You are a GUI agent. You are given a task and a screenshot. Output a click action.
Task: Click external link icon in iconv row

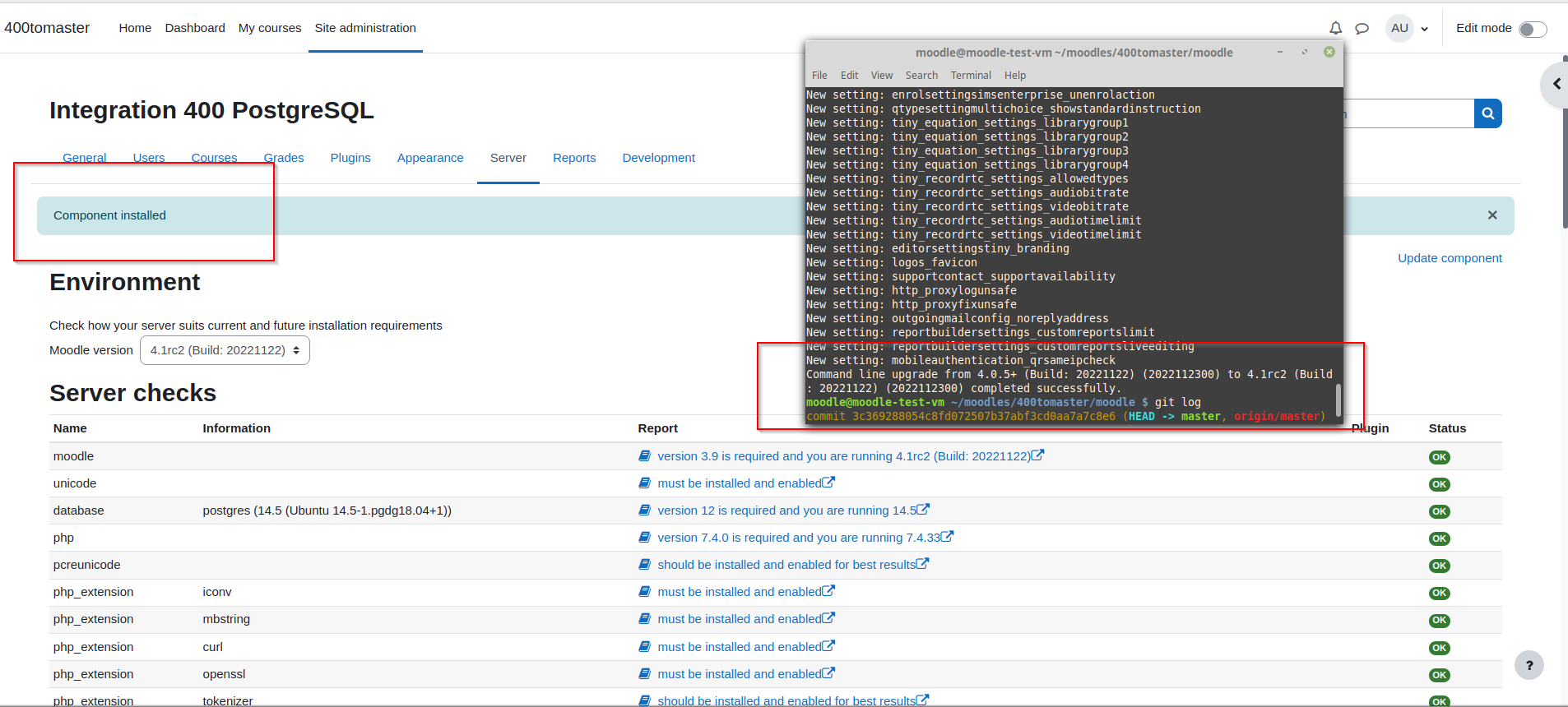point(829,590)
